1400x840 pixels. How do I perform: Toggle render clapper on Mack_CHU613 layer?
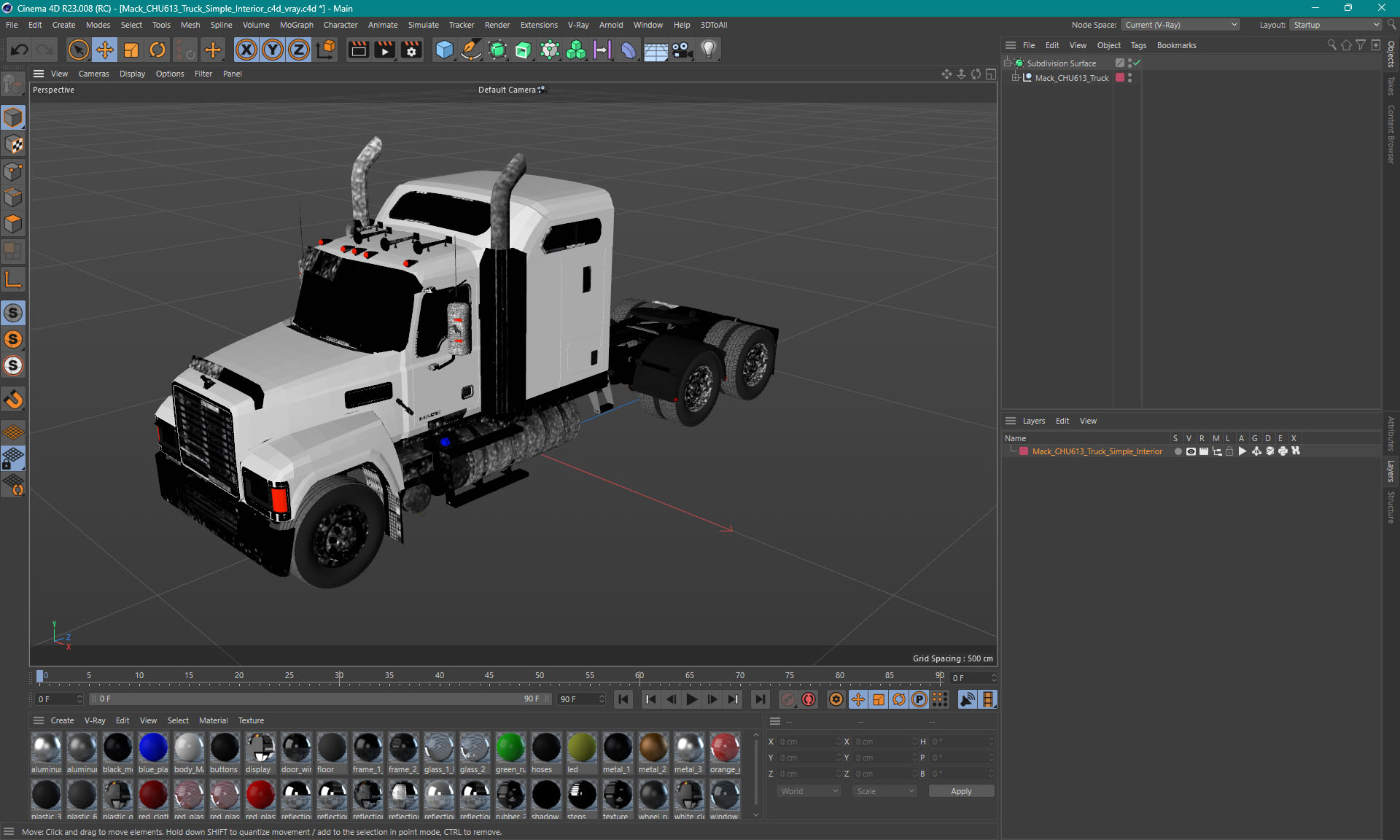click(1204, 451)
